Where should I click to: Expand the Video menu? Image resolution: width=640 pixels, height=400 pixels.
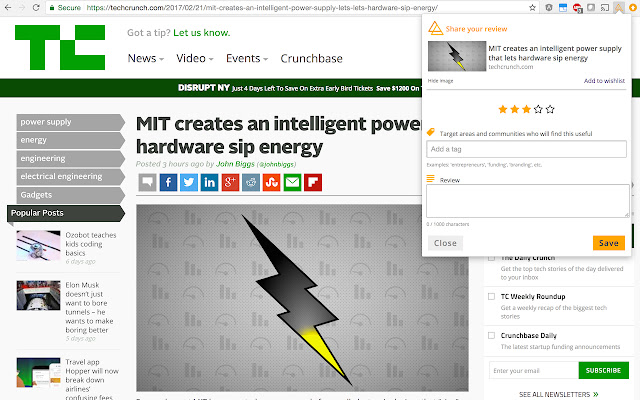click(195, 58)
